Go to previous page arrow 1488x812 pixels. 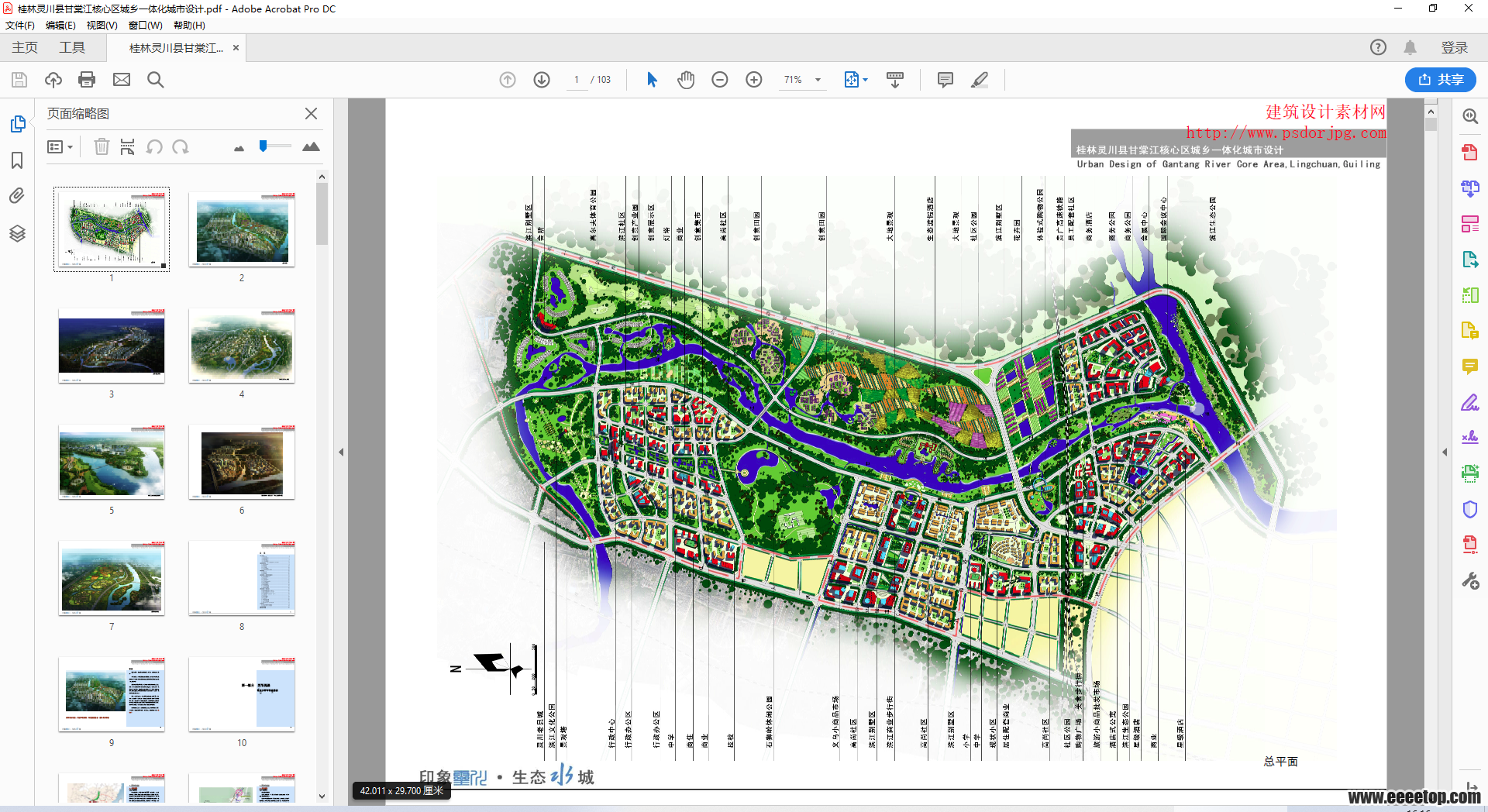508,80
